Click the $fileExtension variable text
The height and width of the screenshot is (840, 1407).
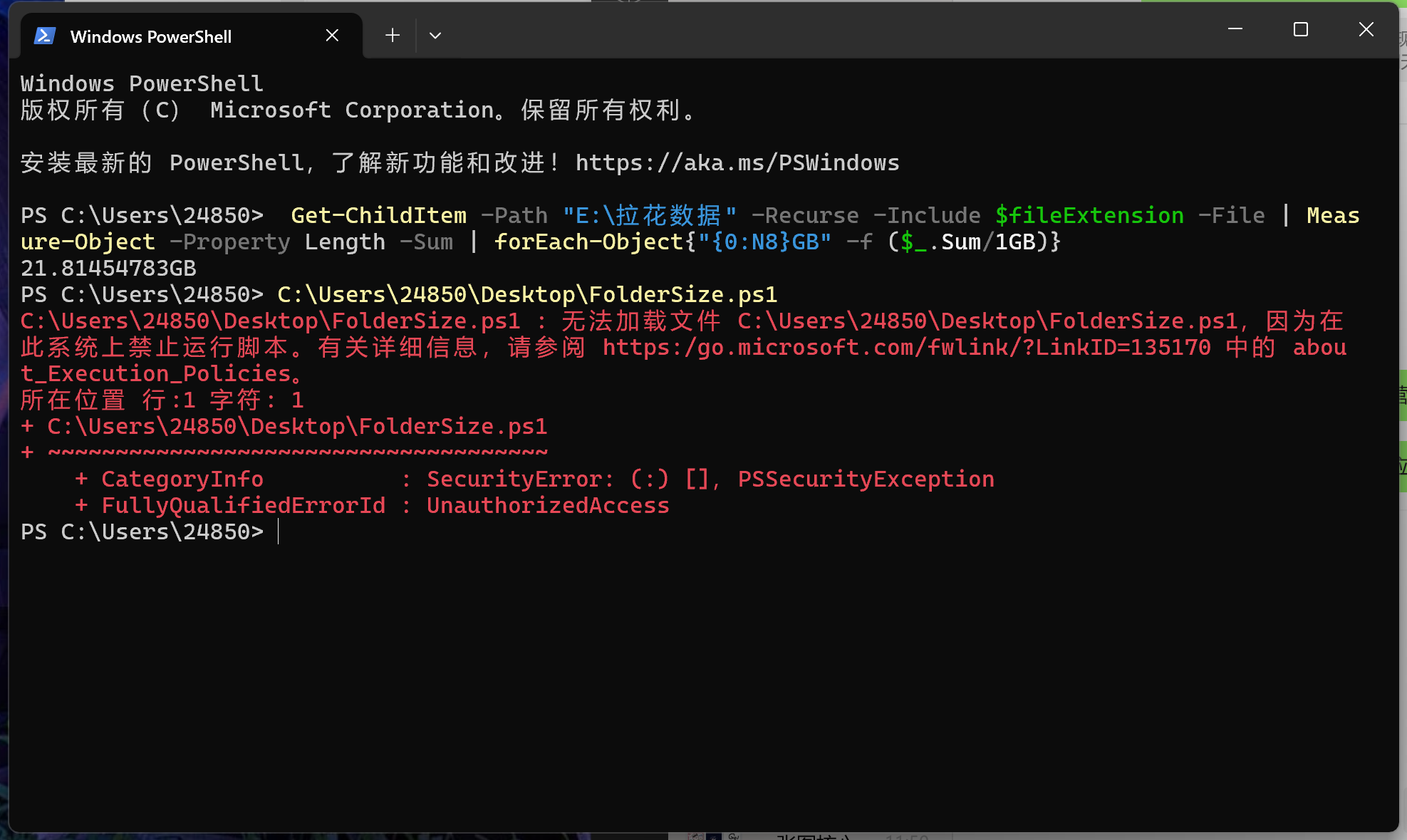tap(1089, 215)
